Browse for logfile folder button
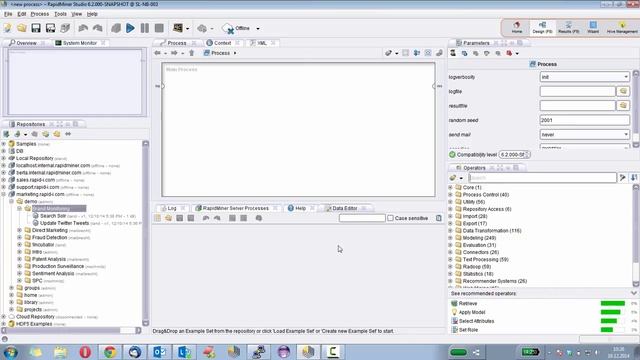The width and height of the screenshot is (640, 360). tap(623, 91)
